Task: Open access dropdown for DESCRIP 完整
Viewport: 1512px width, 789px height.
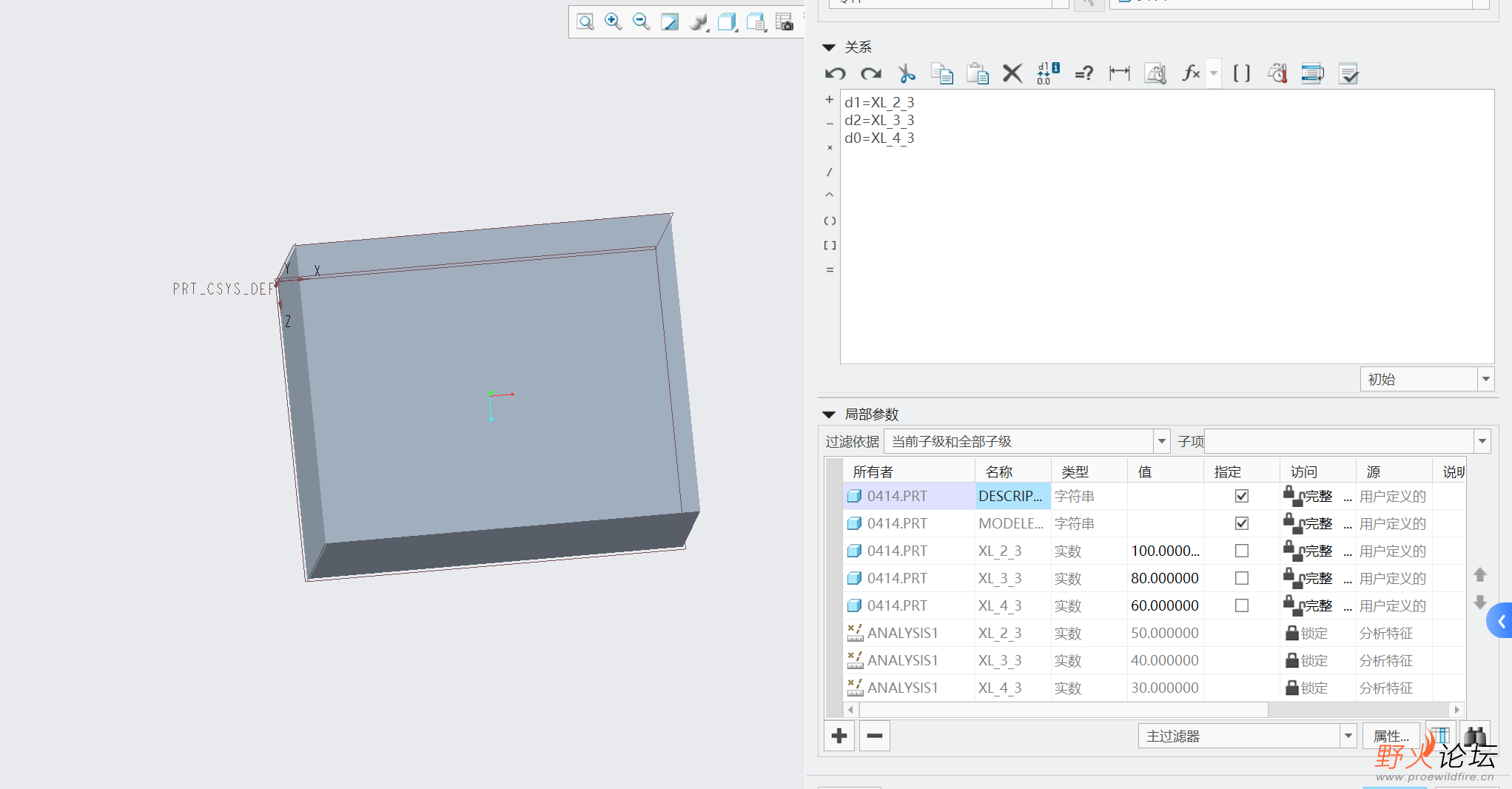Action: (x=1348, y=497)
